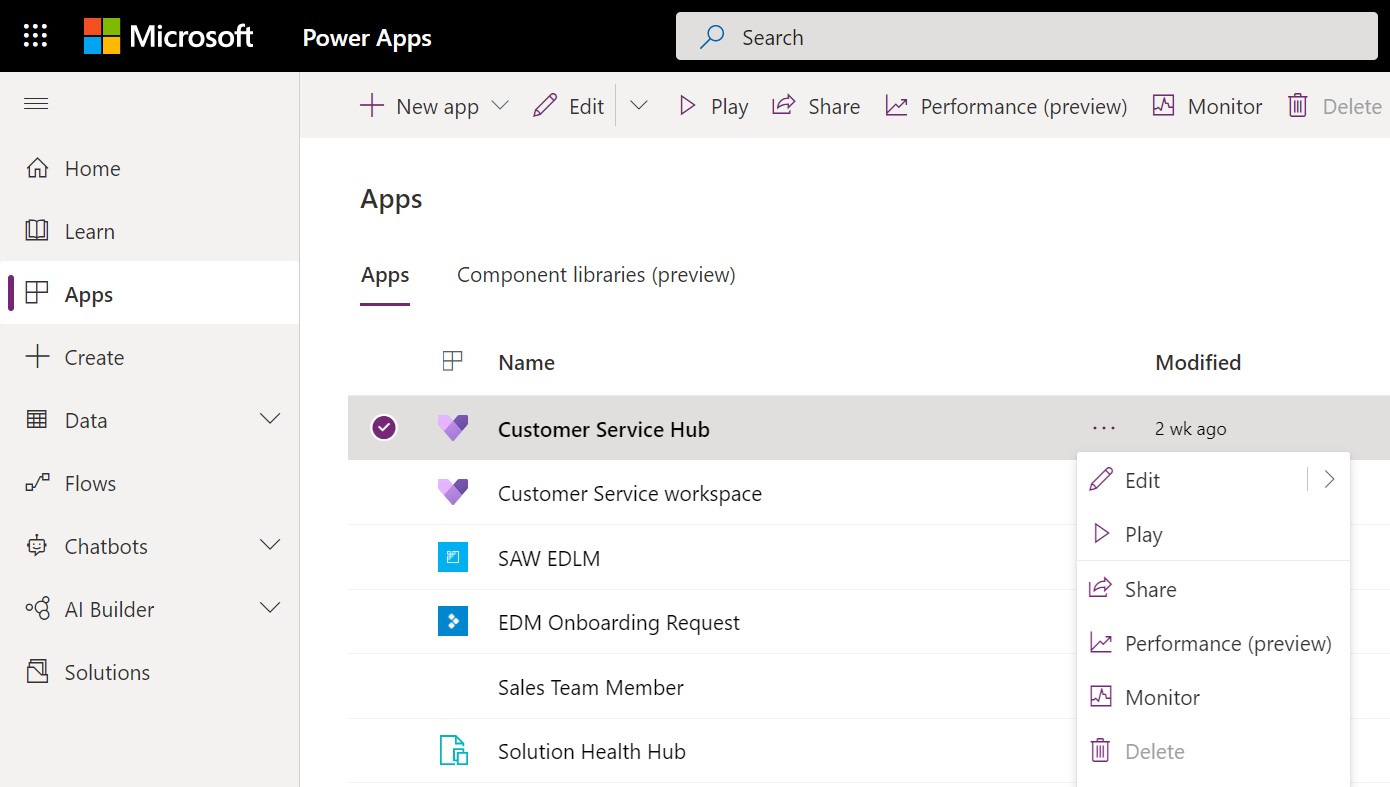Expand the Data section in the sidebar
The width and height of the screenshot is (1390, 787).
(x=269, y=420)
